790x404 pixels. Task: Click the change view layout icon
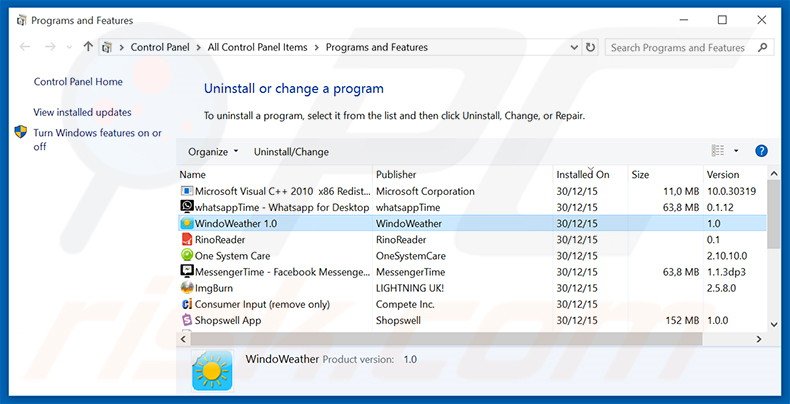[717, 151]
